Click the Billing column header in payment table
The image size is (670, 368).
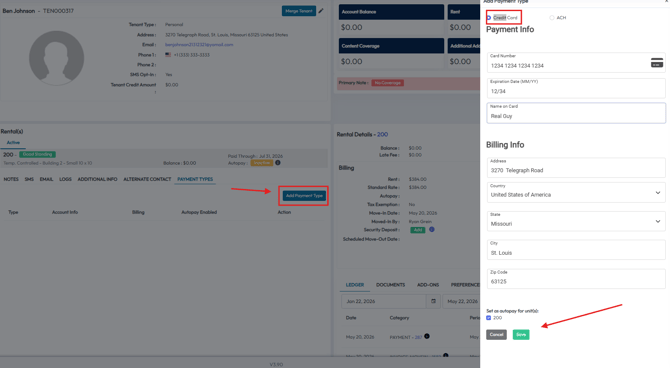tap(138, 212)
